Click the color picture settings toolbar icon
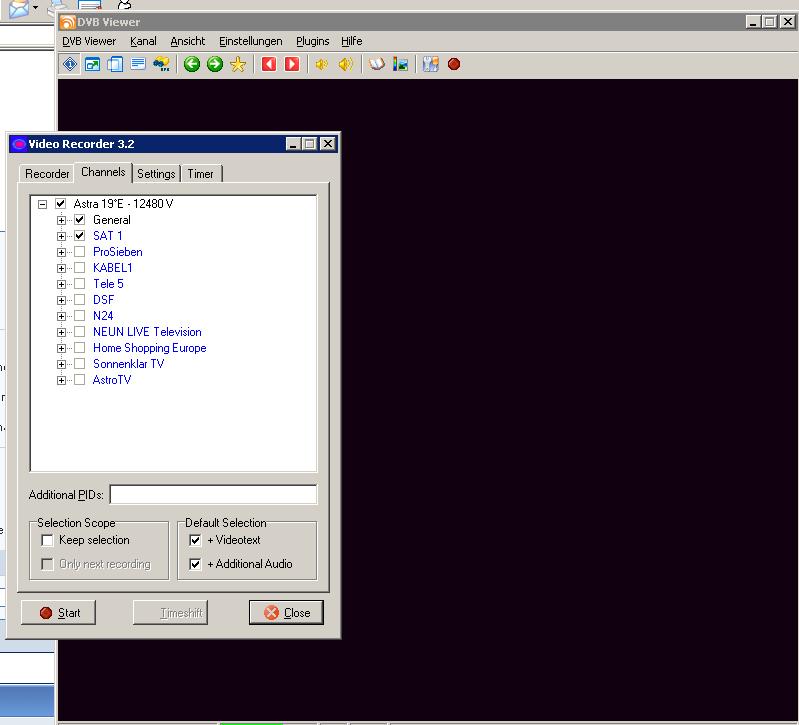The image size is (799, 725). click(400, 64)
